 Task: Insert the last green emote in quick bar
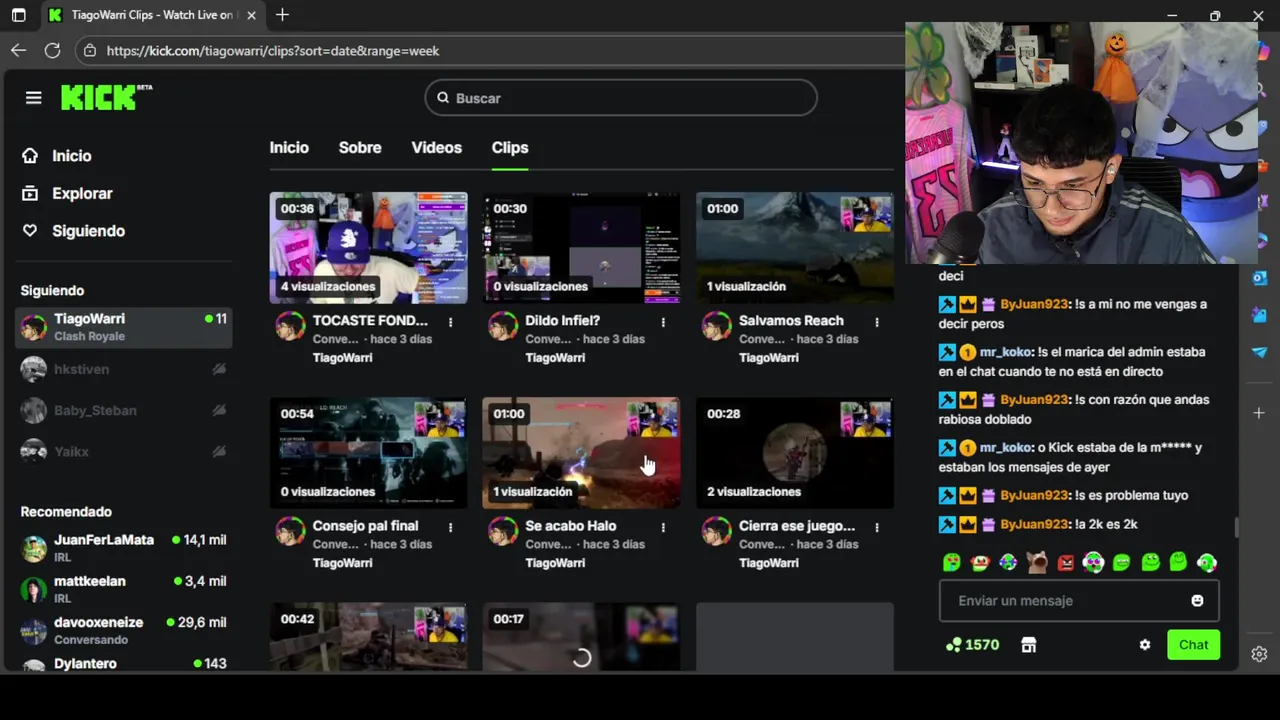tap(1207, 562)
